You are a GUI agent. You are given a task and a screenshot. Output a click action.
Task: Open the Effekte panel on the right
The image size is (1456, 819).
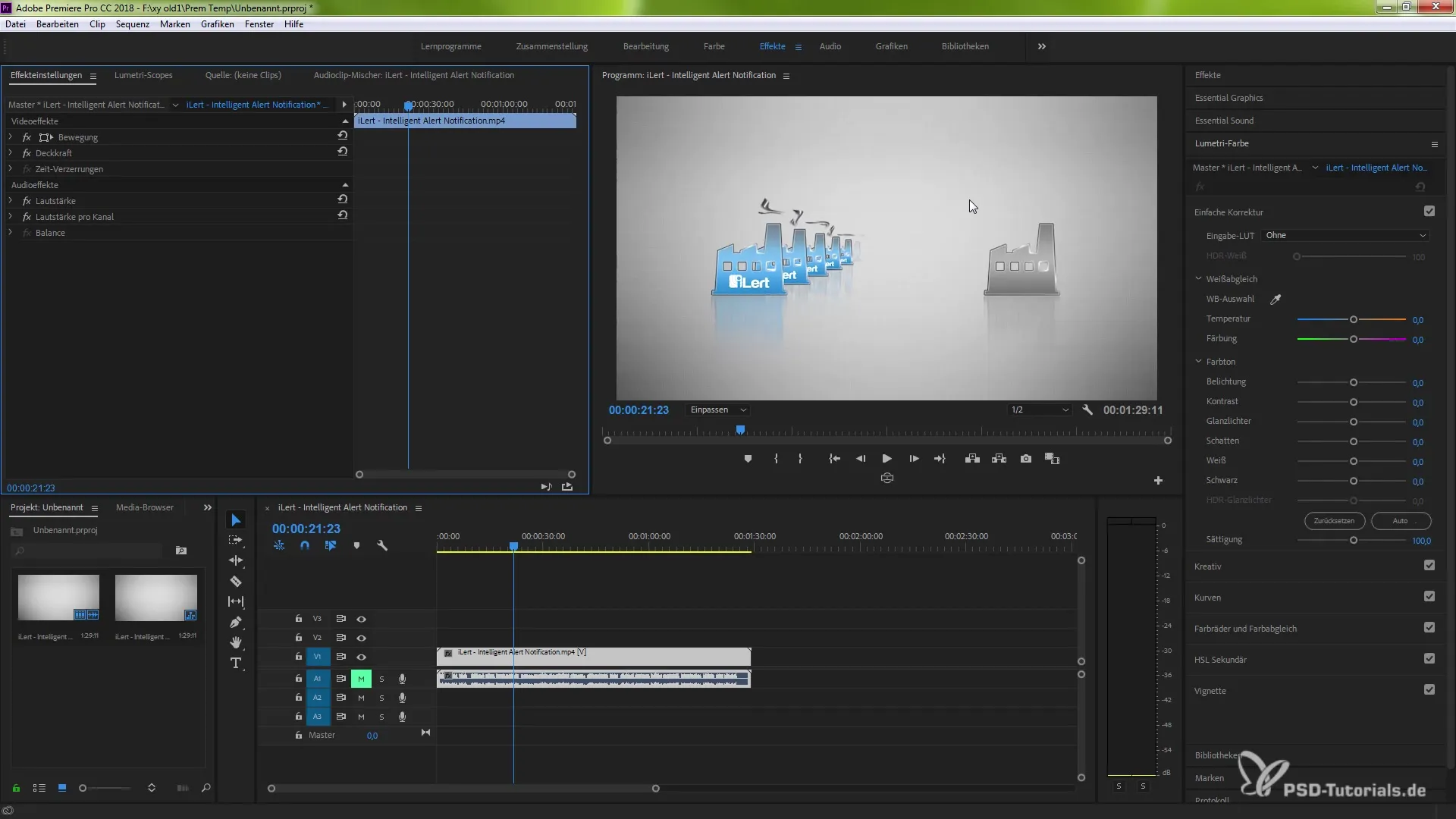[1207, 75]
